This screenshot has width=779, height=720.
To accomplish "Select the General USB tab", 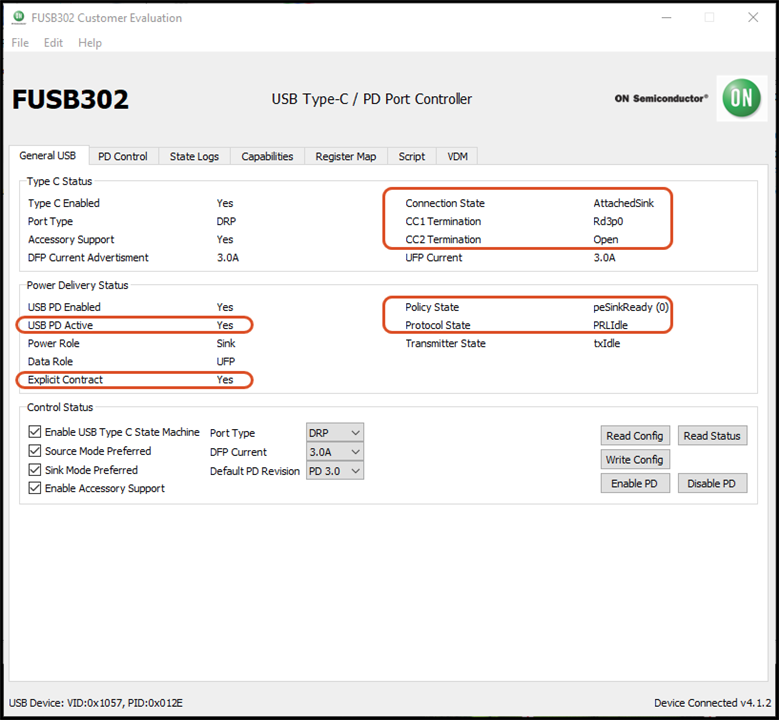I will [x=48, y=156].
